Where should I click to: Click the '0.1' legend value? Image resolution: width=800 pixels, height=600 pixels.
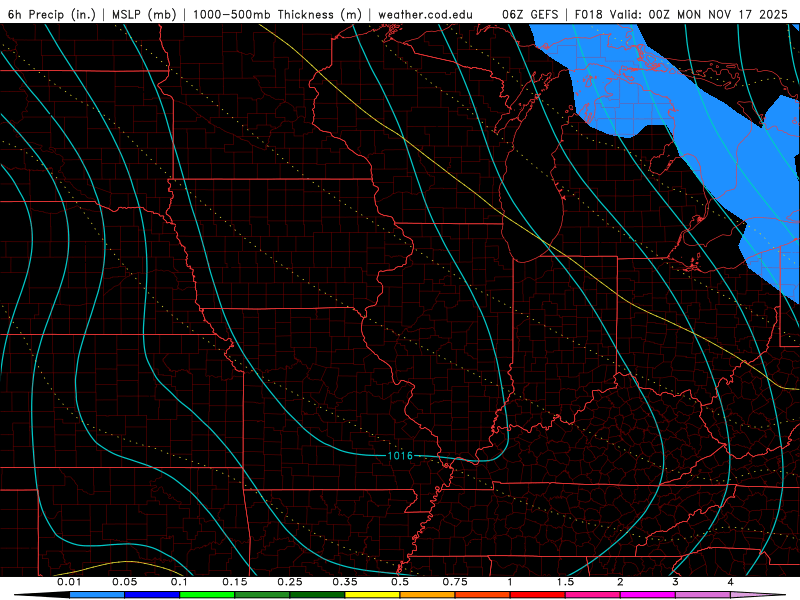click(x=179, y=582)
